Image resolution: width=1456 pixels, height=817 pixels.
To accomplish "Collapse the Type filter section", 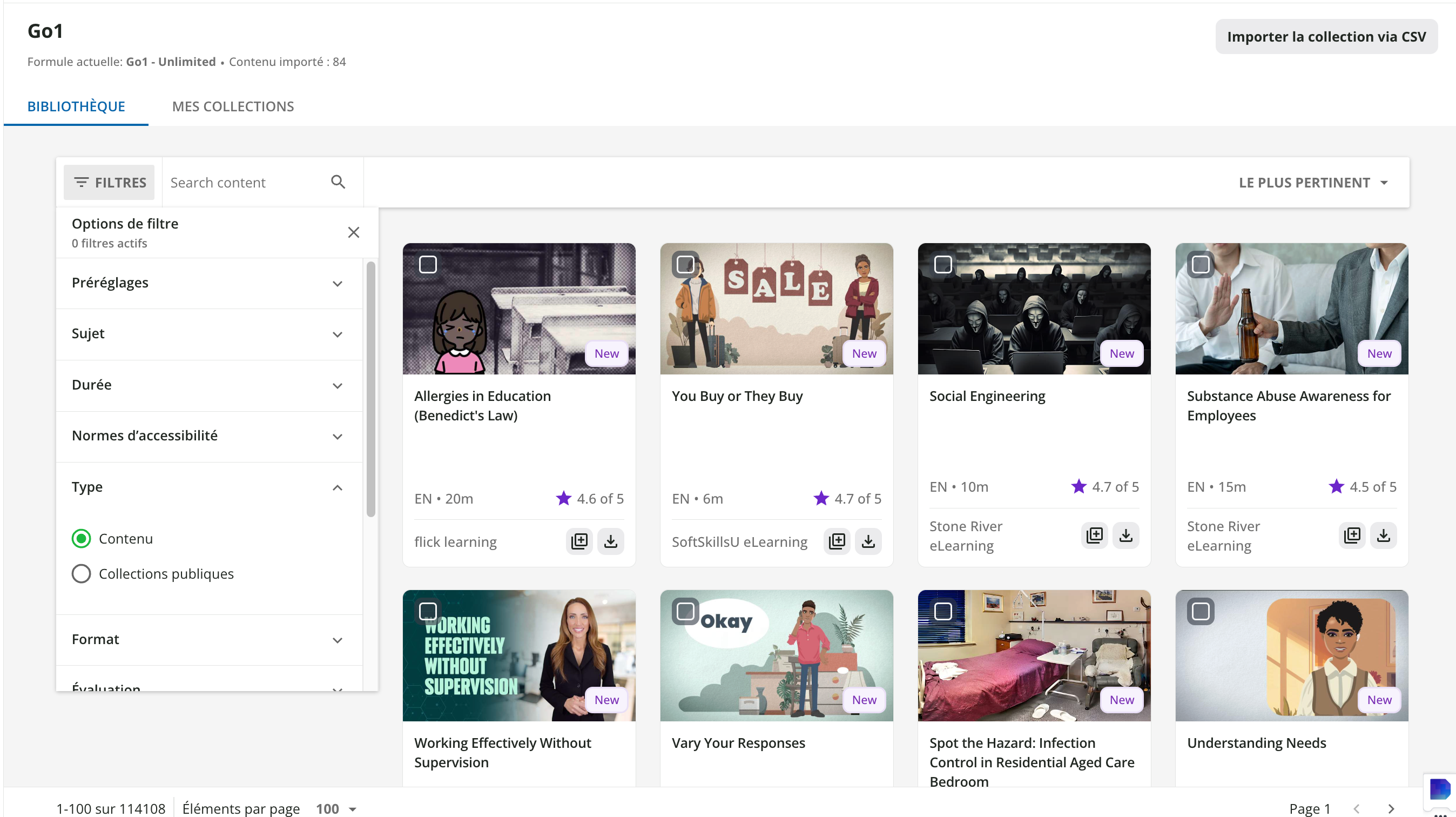I will click(x=209, y=487).
